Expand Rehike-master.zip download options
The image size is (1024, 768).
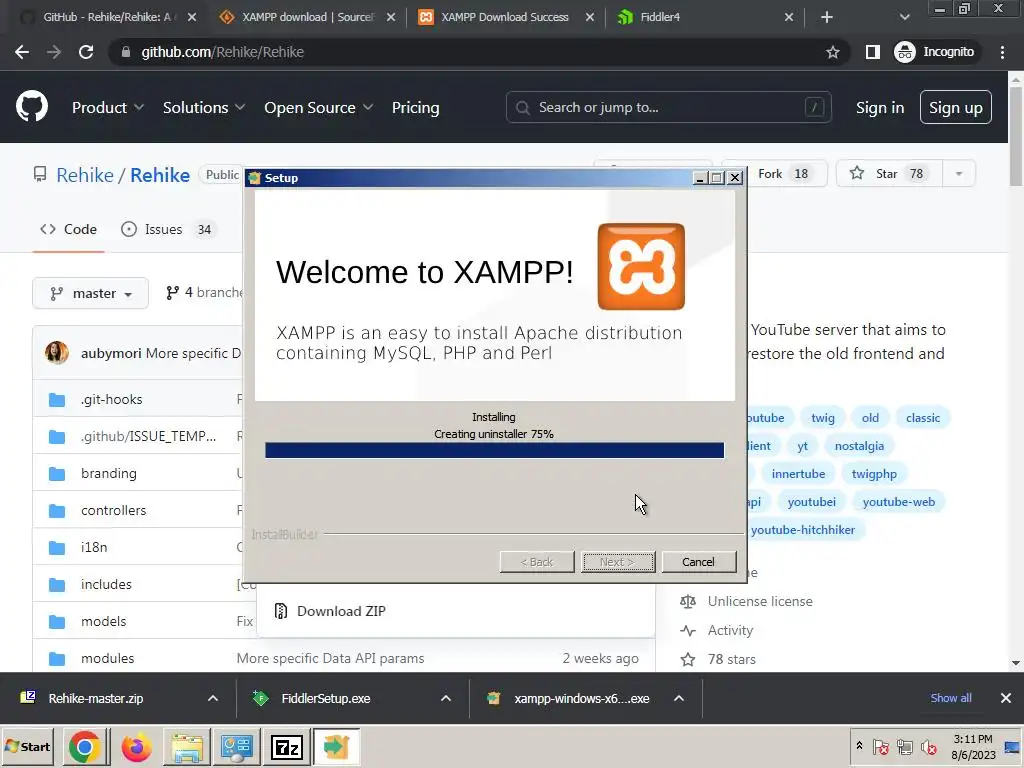[213, 698]
